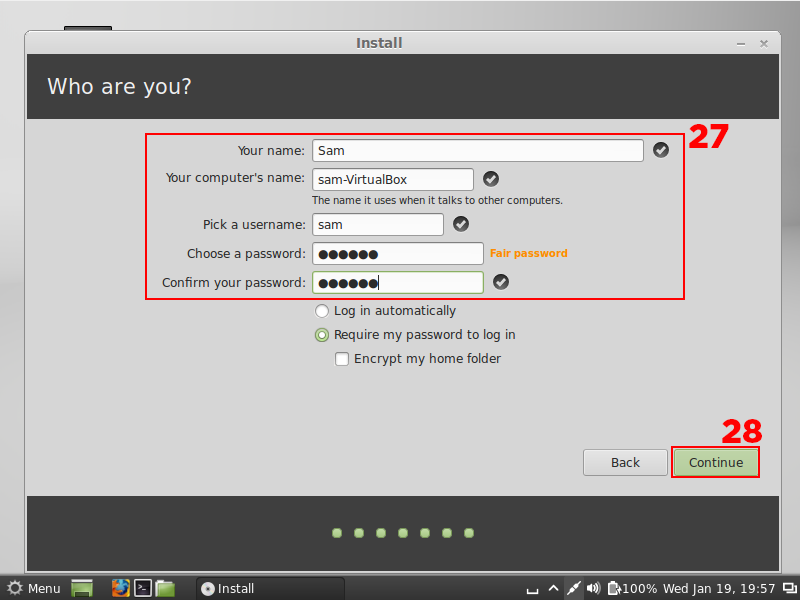This screenshot has height=600, width=800.
Task: Click the Choose a password field
Action: 397,254
